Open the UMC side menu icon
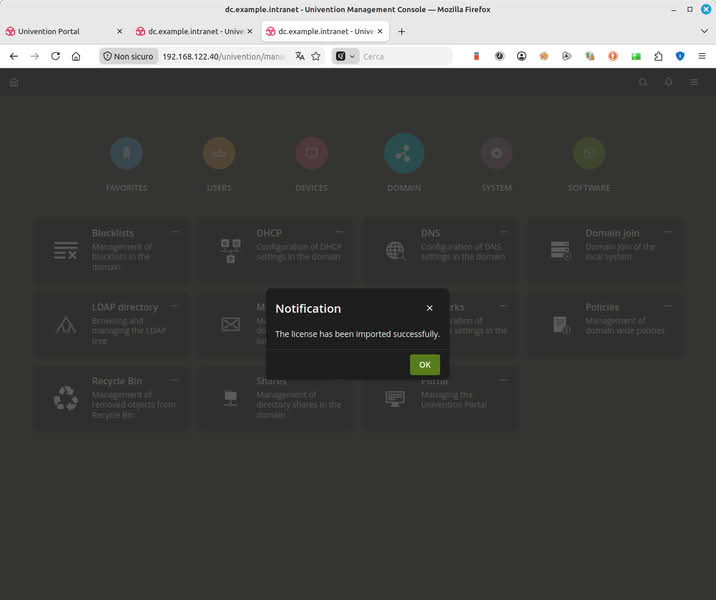 click(694, 82)
